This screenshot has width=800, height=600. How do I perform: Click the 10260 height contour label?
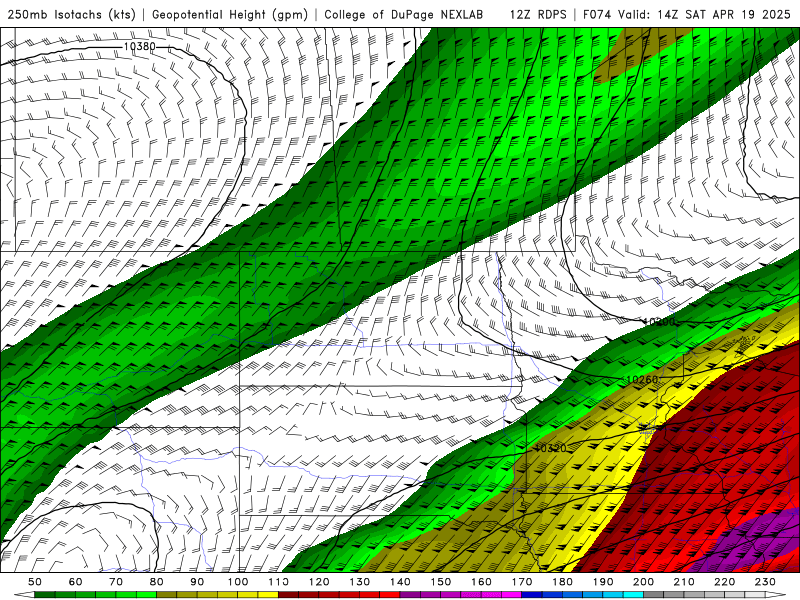point(641,380)
